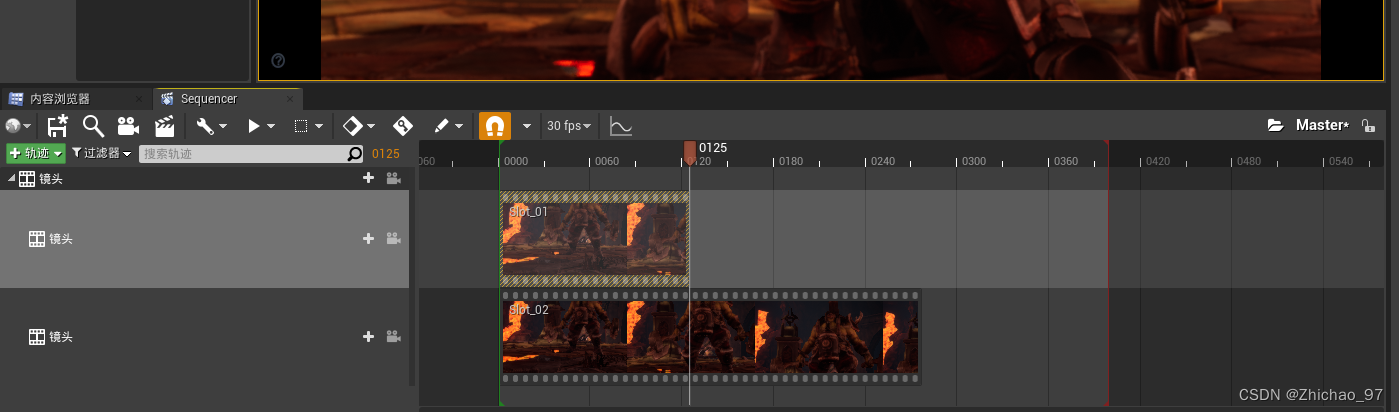Image resolution: width=1399 pixels, height=412 pixels.
Task: Select the Shot_01 clip in the timeline
Action: [x=594, y=239]
